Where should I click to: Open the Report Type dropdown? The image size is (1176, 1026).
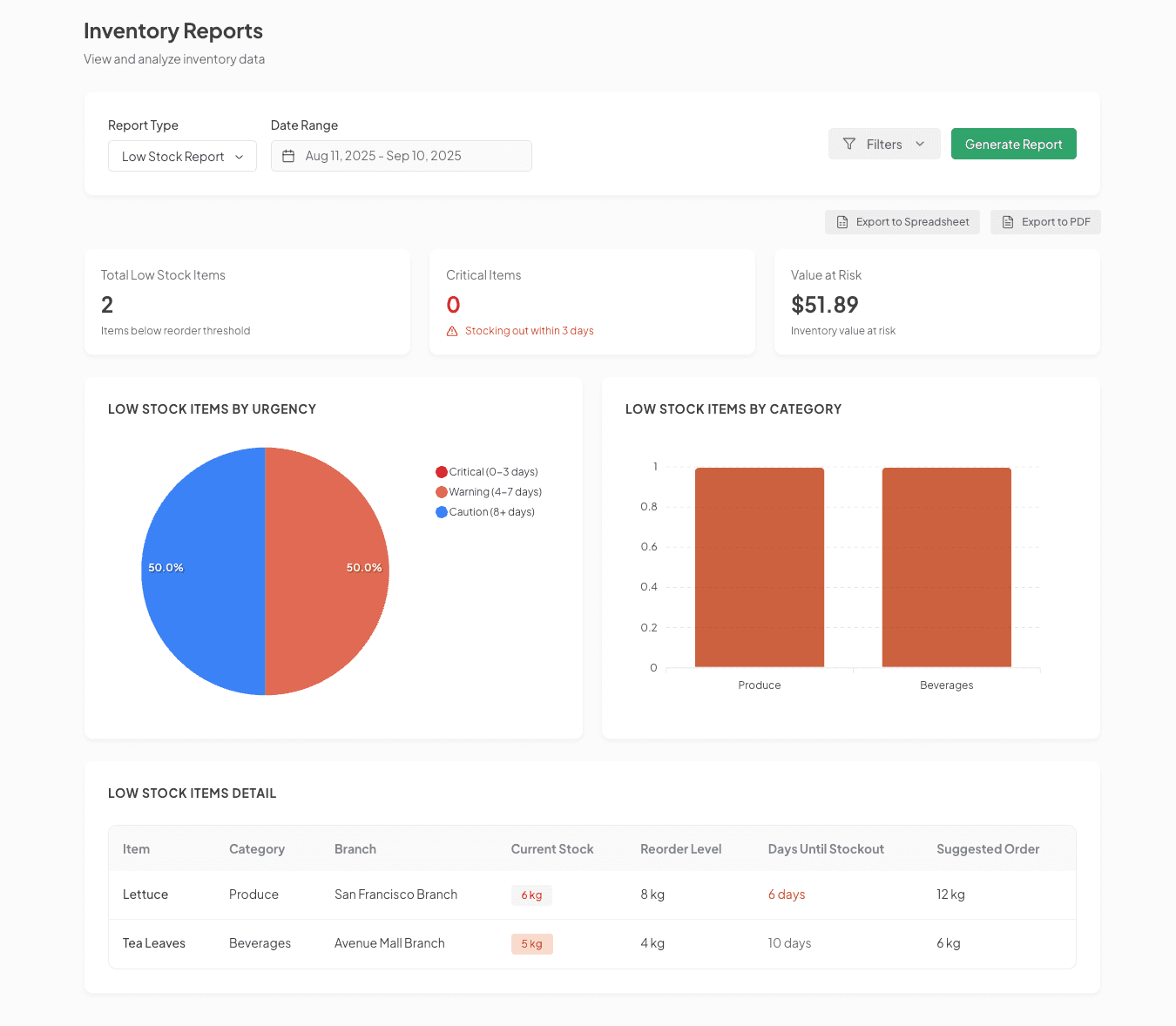click(x=182, y=156)
